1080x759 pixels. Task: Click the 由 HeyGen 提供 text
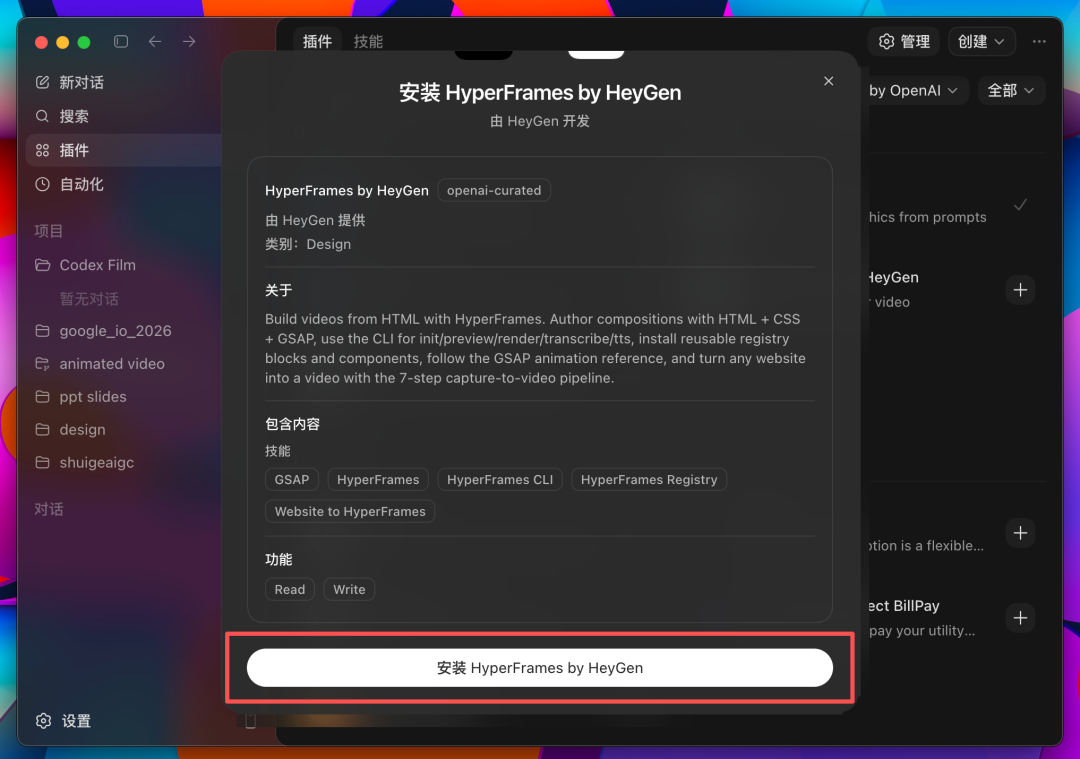tap(315, 220)
